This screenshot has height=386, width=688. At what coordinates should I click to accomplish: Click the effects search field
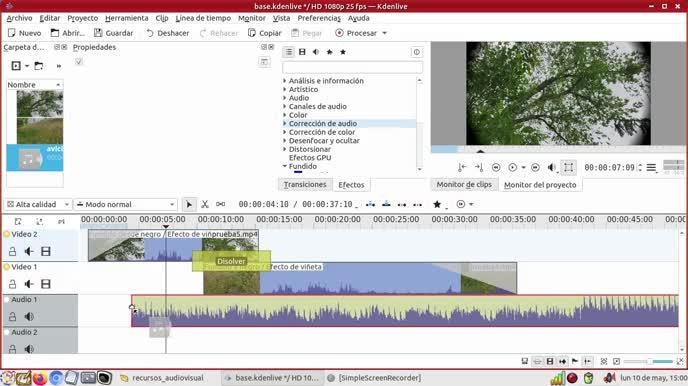pos(352,67)
